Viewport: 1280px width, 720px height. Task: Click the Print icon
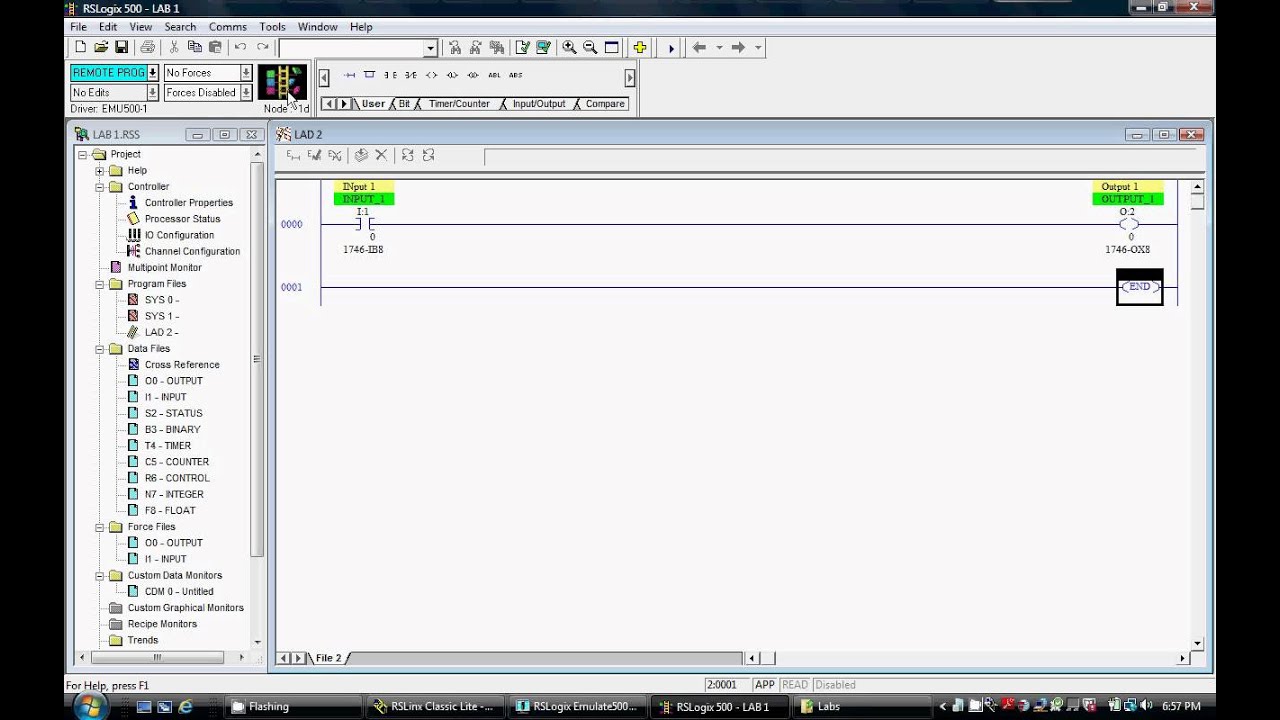coord(147,47)
